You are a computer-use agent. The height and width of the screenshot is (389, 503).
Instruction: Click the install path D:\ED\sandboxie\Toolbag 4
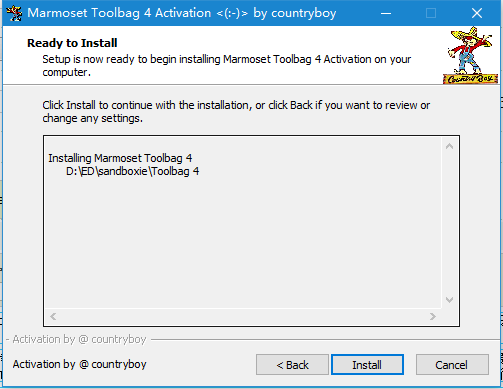coord(132,171)
